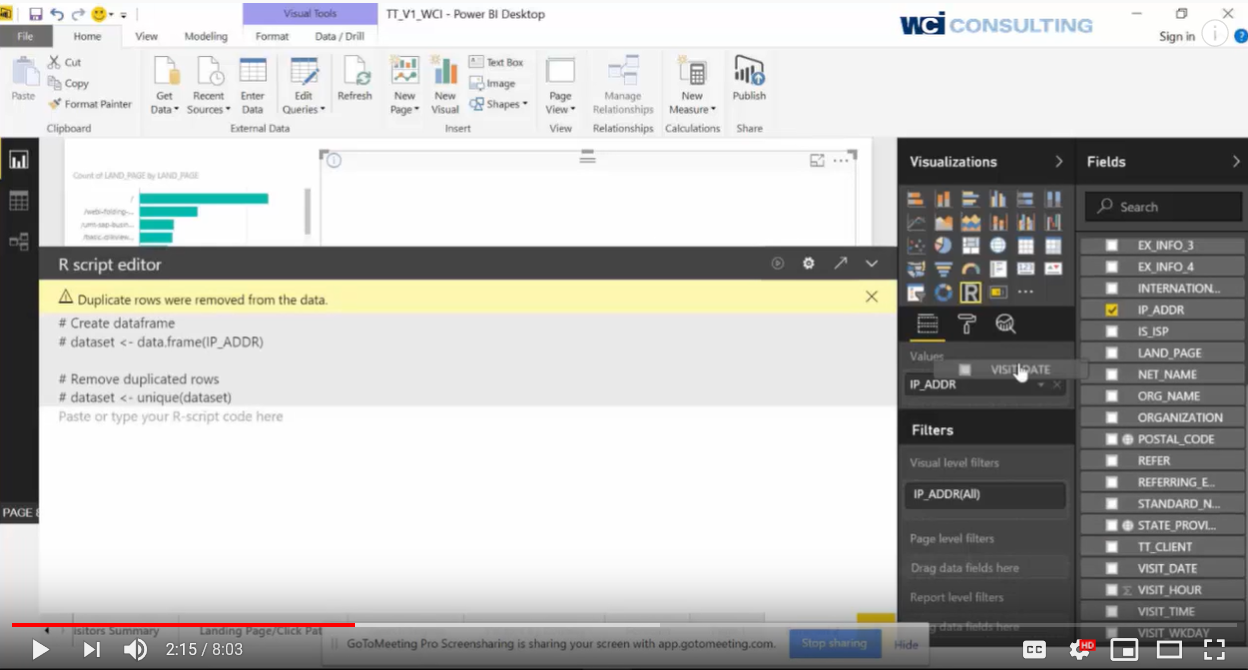Check the LAND_PAGE field
This screenshot has width=1248, height=670.
1111,353
